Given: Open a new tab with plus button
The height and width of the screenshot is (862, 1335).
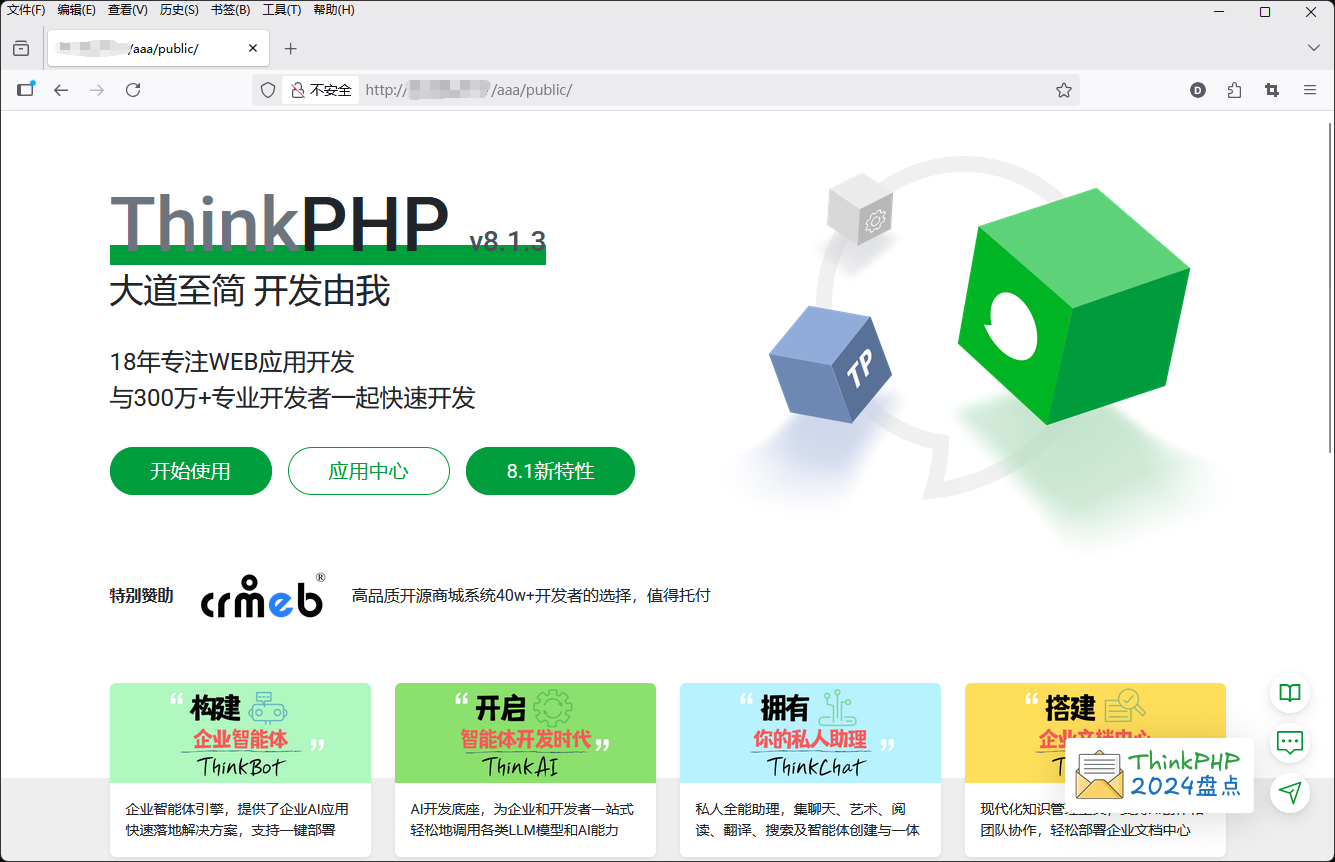Looking at the screenshot, I should pyautogui.click(x=290, y=48).
